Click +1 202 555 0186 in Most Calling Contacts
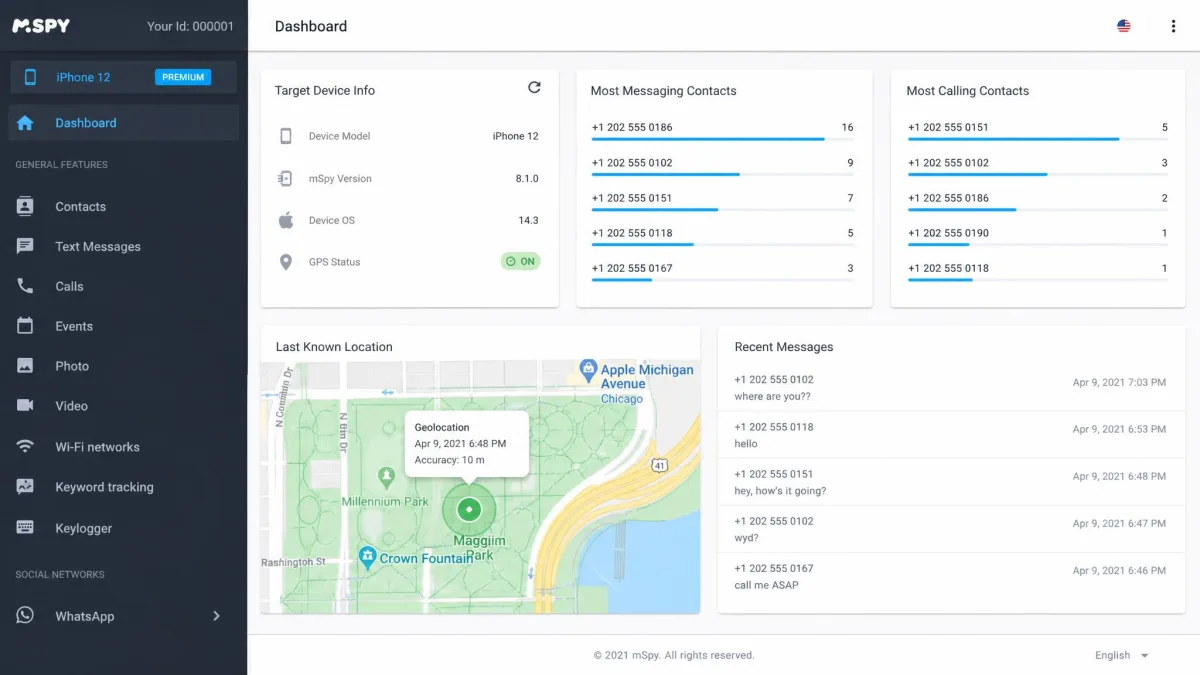1200x675 pixels. (948, 198)
